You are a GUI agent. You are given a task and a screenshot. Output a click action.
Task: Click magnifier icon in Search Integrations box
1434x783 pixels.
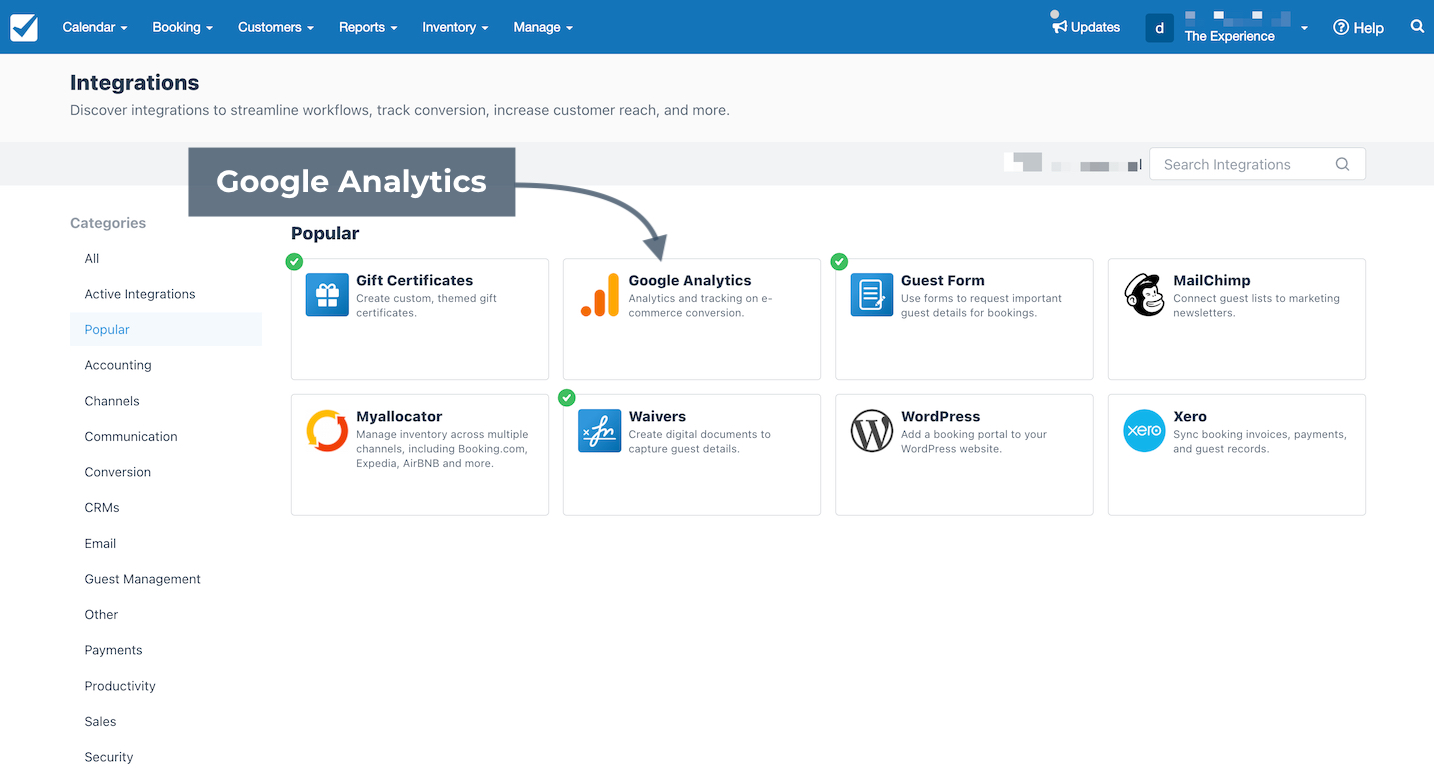(1343, 164)
